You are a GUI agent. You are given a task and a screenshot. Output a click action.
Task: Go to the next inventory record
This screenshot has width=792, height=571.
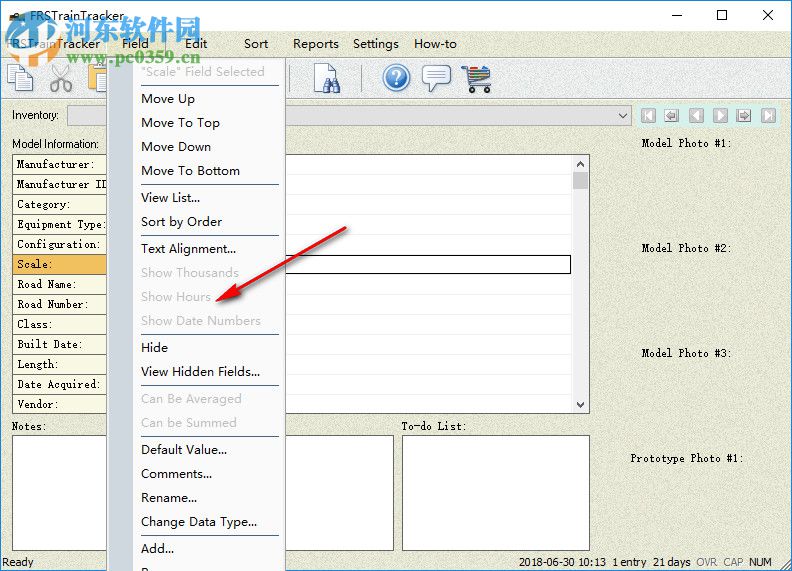coord(720,116)
